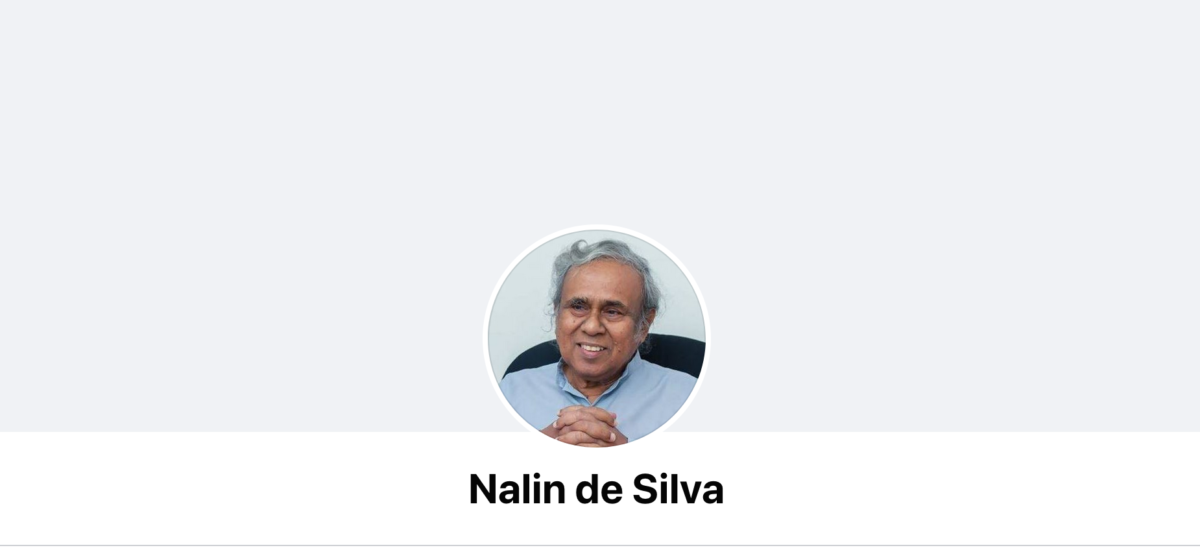1200x550 pixels.
Task: Click the Nalin de Silva avatar thumbnail
Action: [x=597, y=337]
